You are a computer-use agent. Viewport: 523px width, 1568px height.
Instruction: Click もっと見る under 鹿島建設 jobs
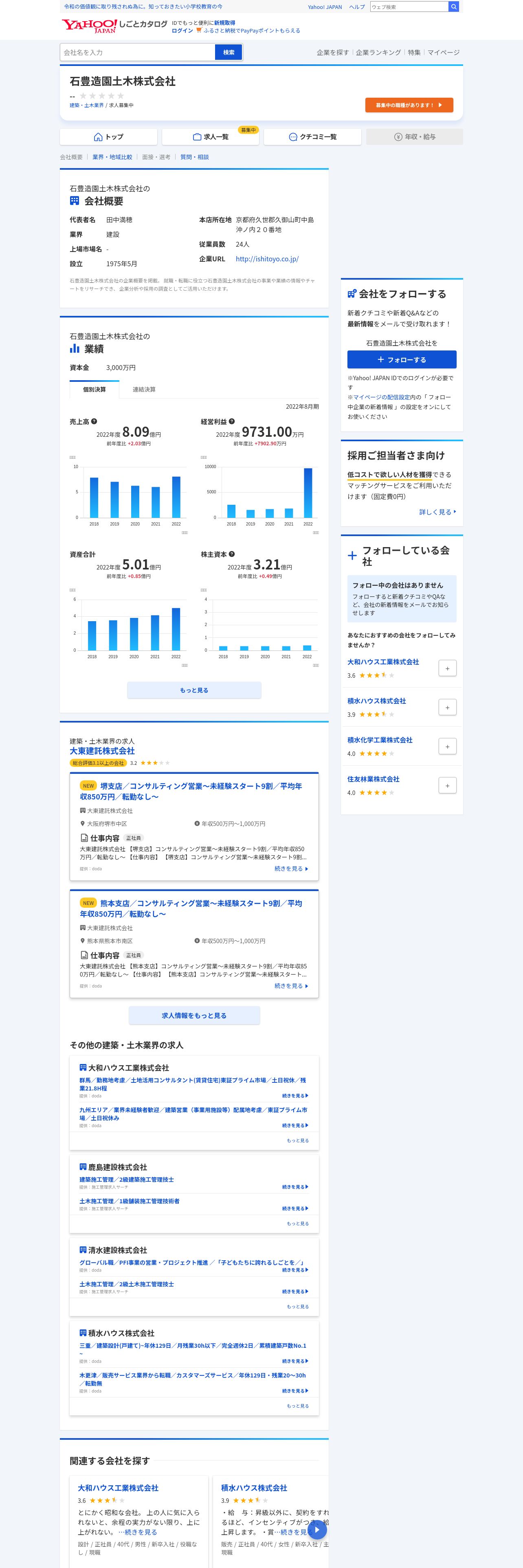[x=298, y=1224]
